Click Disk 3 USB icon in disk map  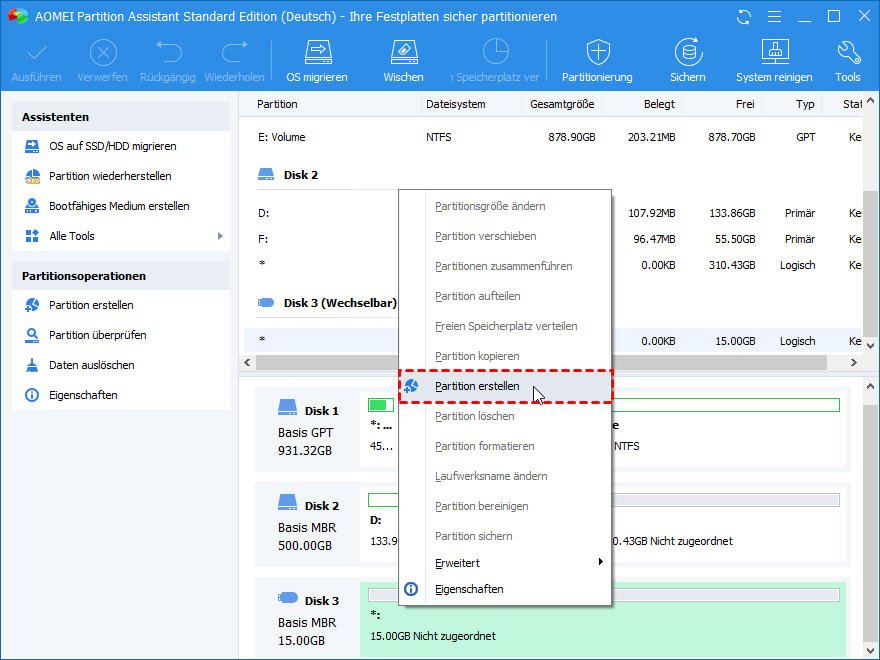pyautogui.click(x=288, y=598)
